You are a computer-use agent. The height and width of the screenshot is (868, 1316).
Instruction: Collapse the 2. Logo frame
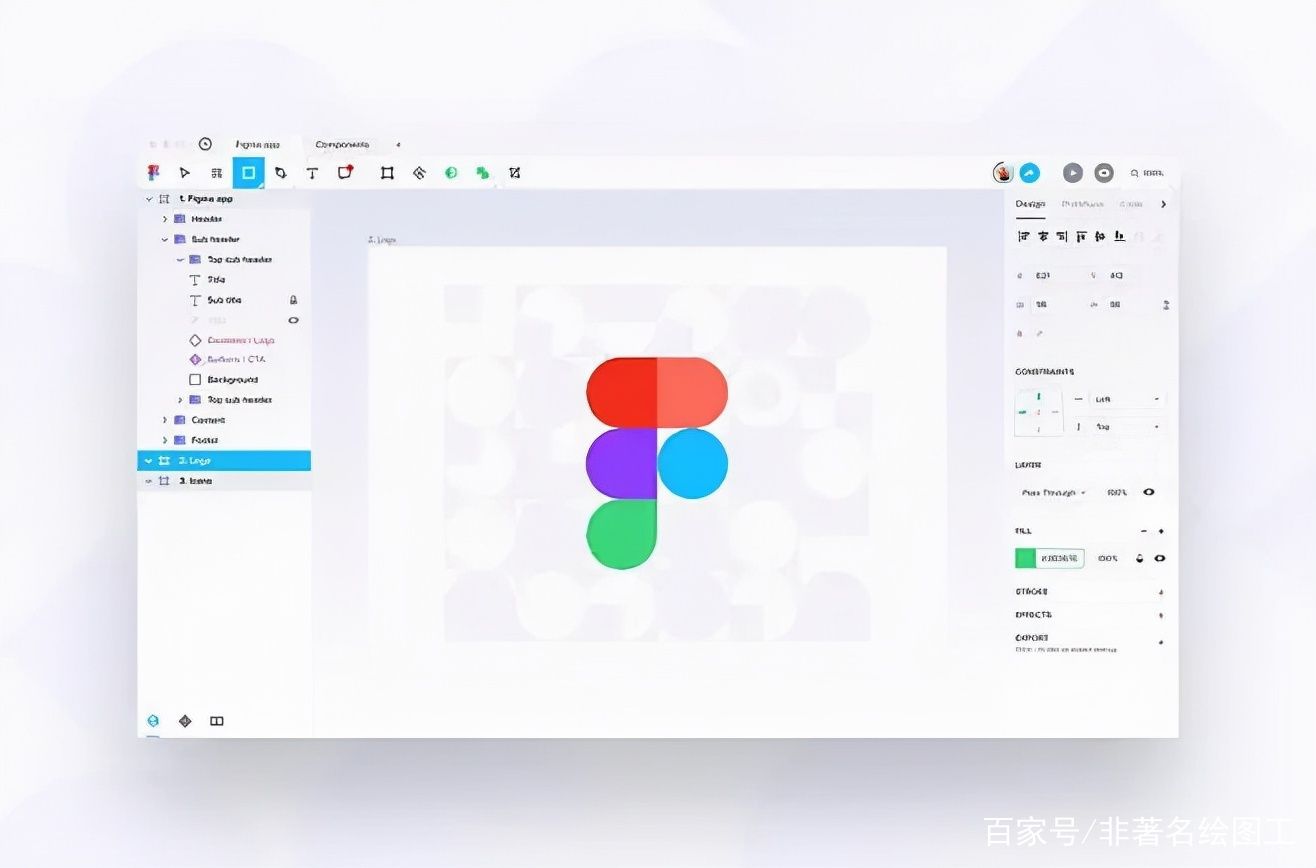coord(149,460)
